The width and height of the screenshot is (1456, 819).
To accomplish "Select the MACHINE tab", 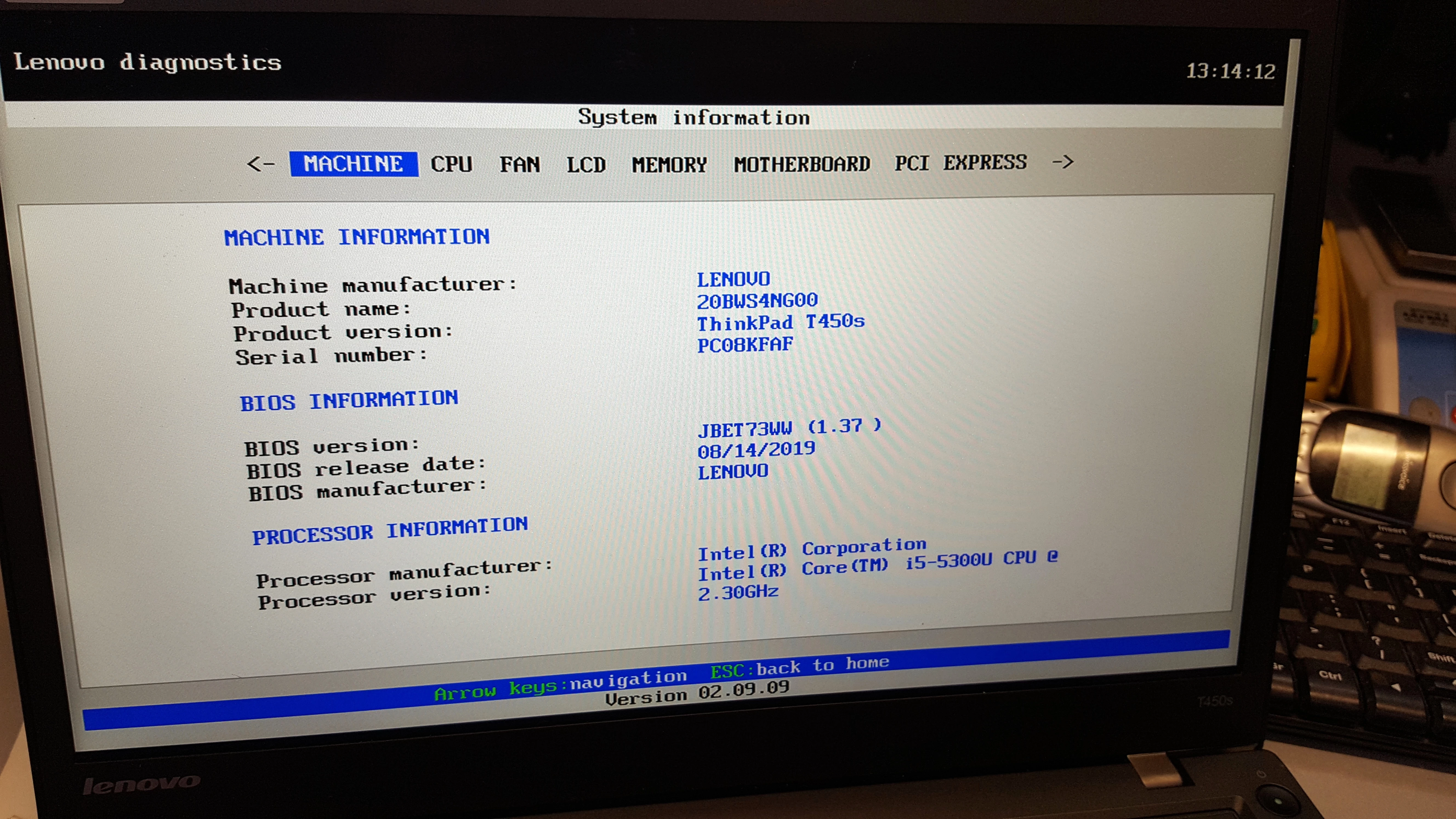I will [x=354, y=164].
